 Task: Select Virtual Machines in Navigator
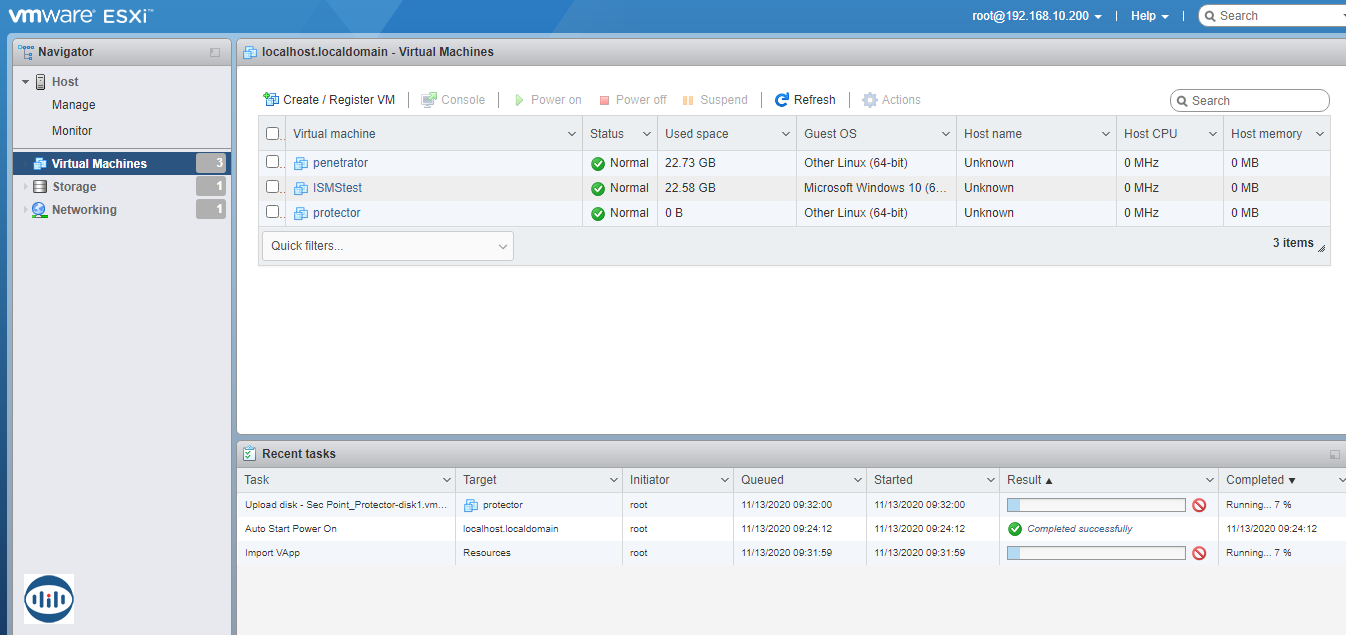(x=99, y=164)
